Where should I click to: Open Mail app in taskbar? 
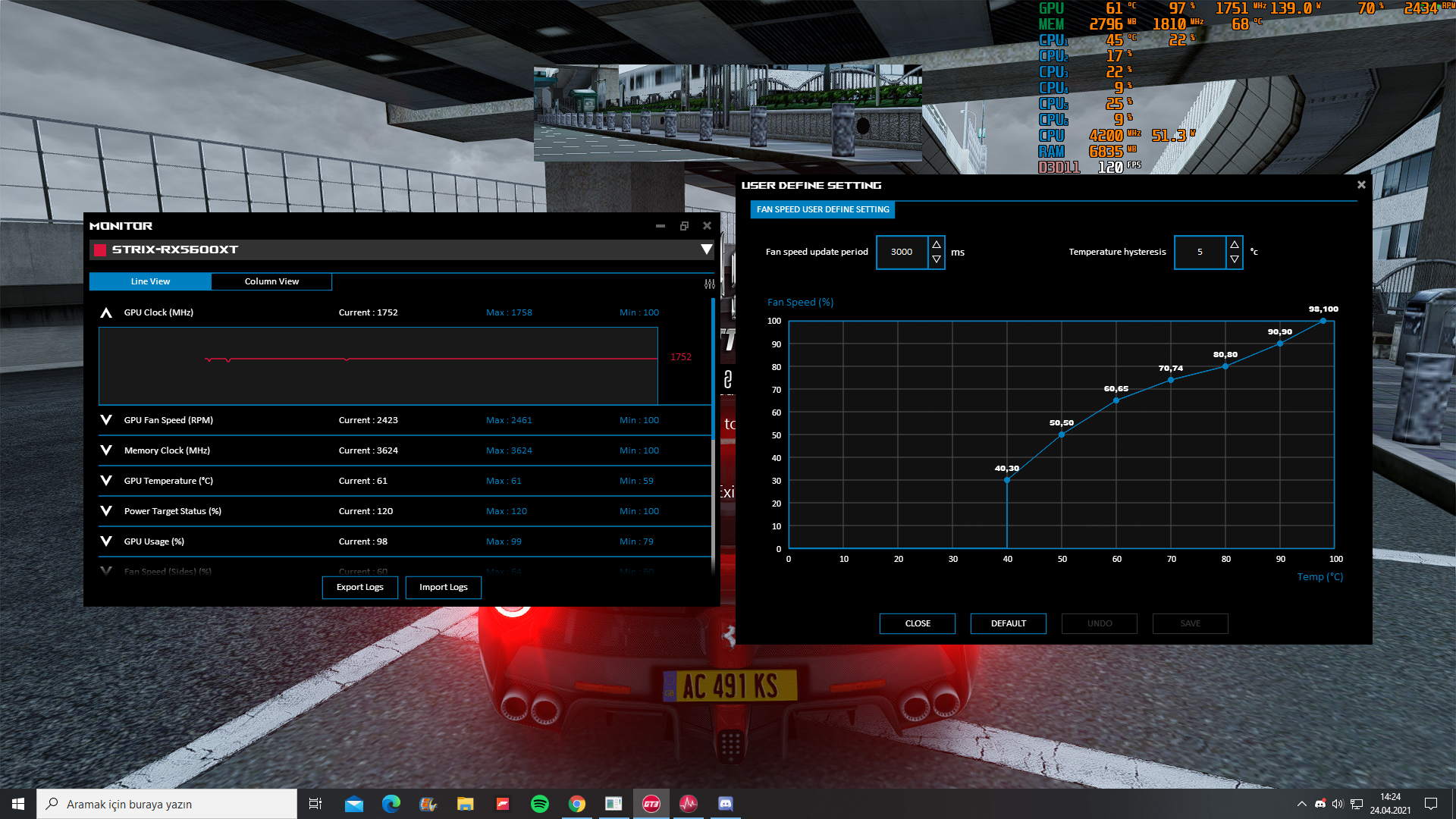pos(354,804)
